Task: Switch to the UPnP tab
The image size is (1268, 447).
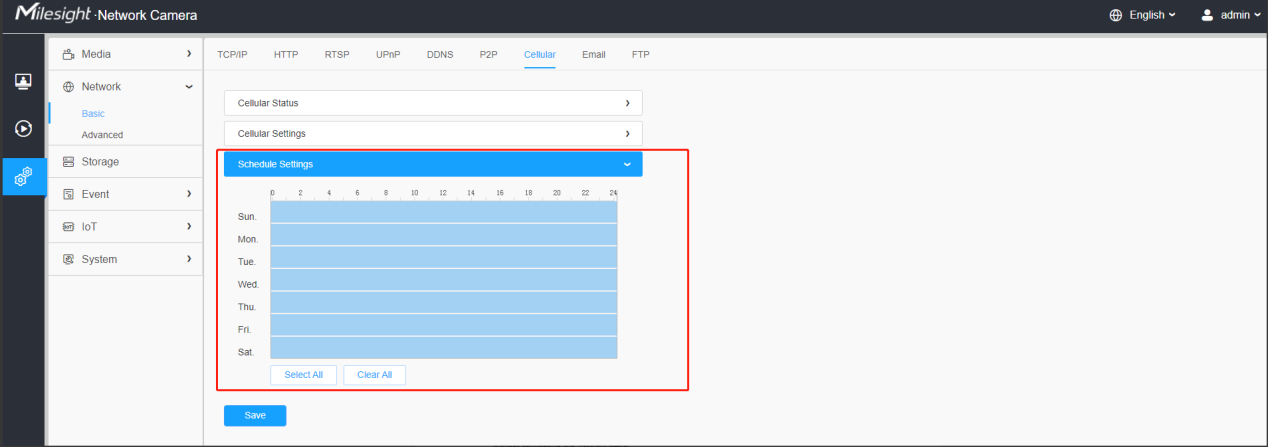Action: 388,54
